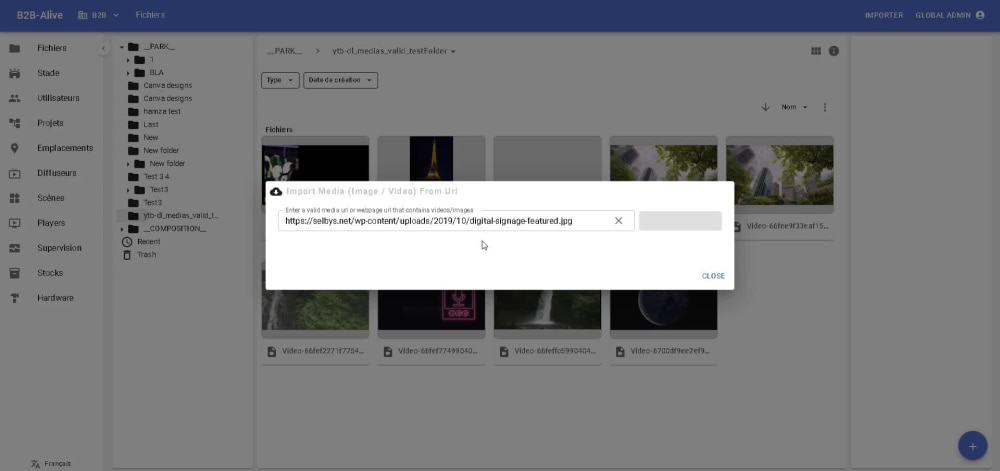Open Trash in the file tree
1000x471 pixels.
coord(146,254)
